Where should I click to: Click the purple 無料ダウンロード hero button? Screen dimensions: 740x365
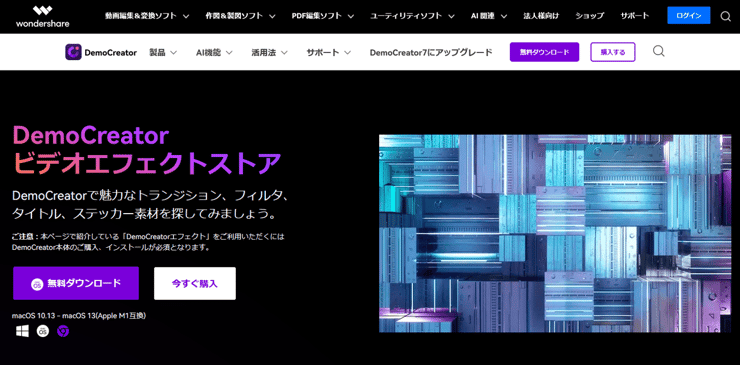[x=76, y=283]
